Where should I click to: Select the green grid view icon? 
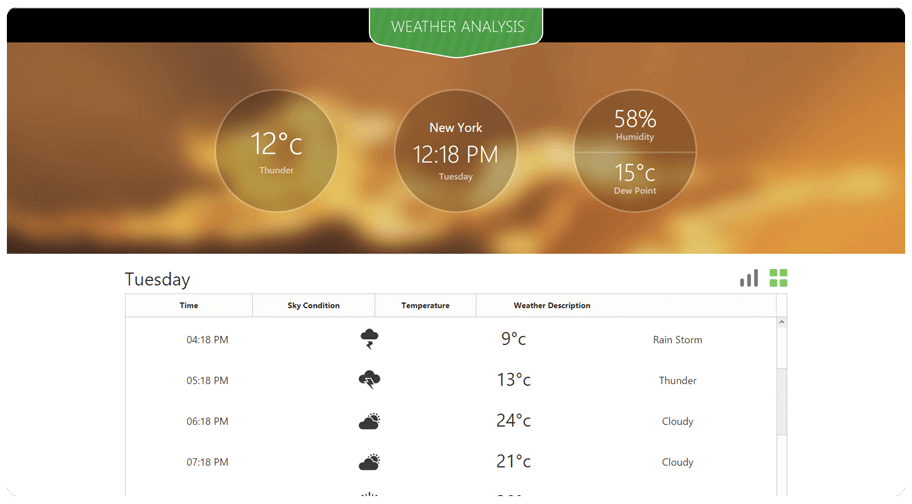778,278
